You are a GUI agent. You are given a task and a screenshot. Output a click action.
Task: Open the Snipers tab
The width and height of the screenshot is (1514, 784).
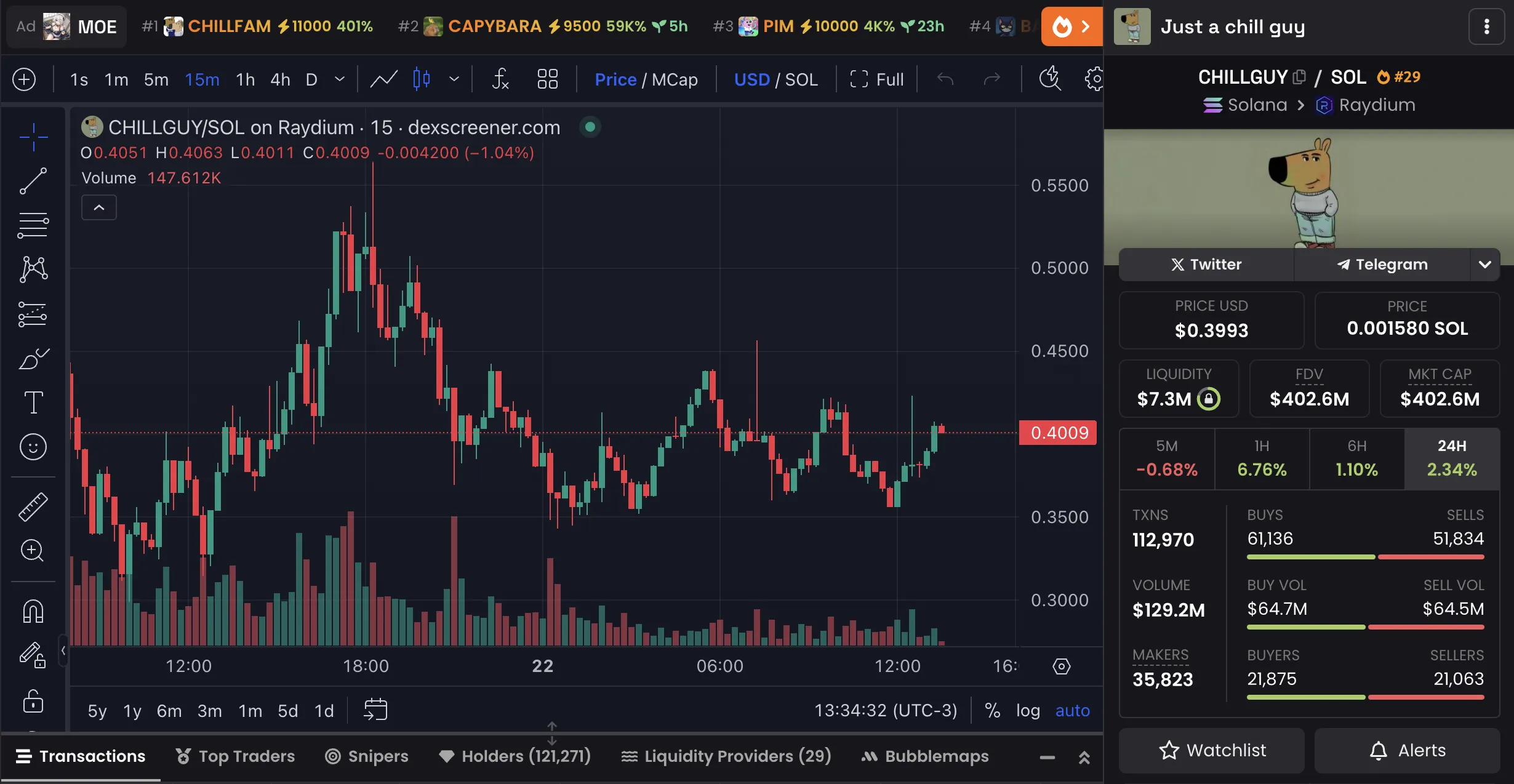tap(367, 756)
